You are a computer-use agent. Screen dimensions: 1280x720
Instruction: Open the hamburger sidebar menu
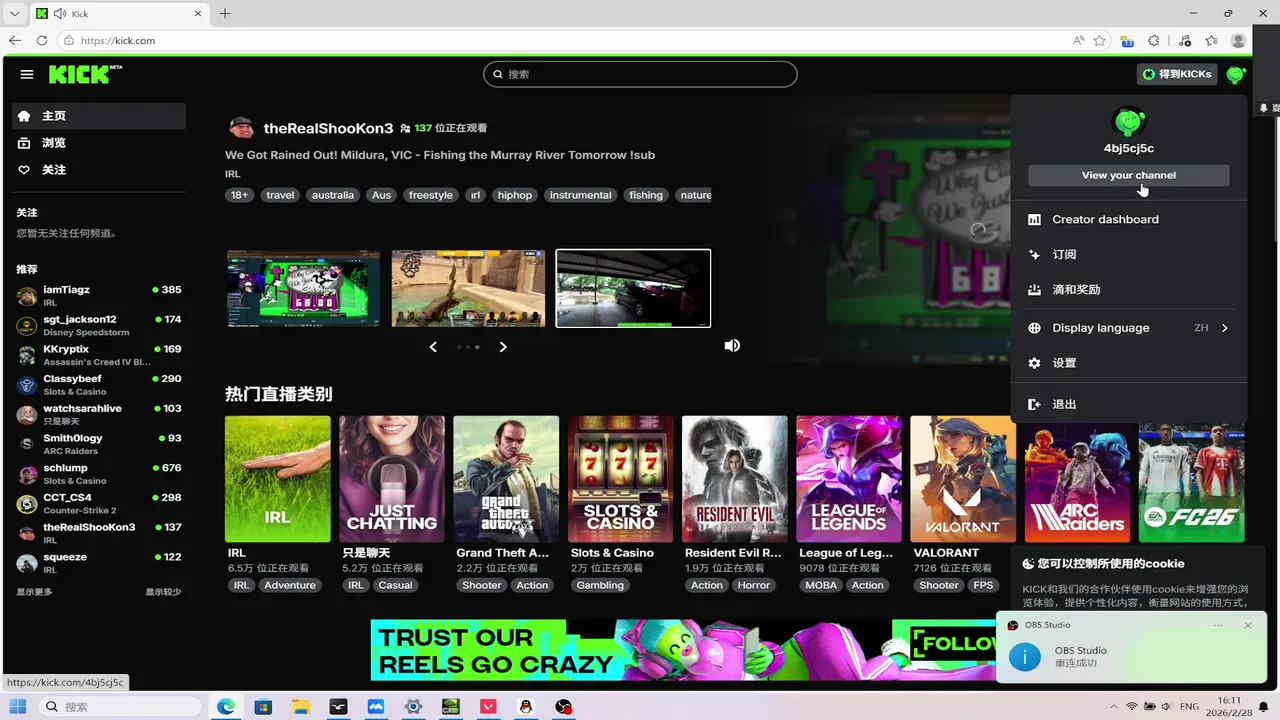click(27, 74)
